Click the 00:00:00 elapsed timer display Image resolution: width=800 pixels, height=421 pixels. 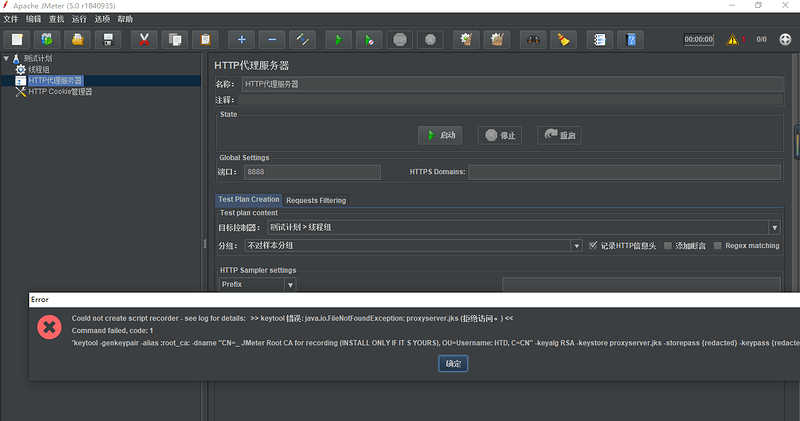pyautogui.click(x=698, y=39)
